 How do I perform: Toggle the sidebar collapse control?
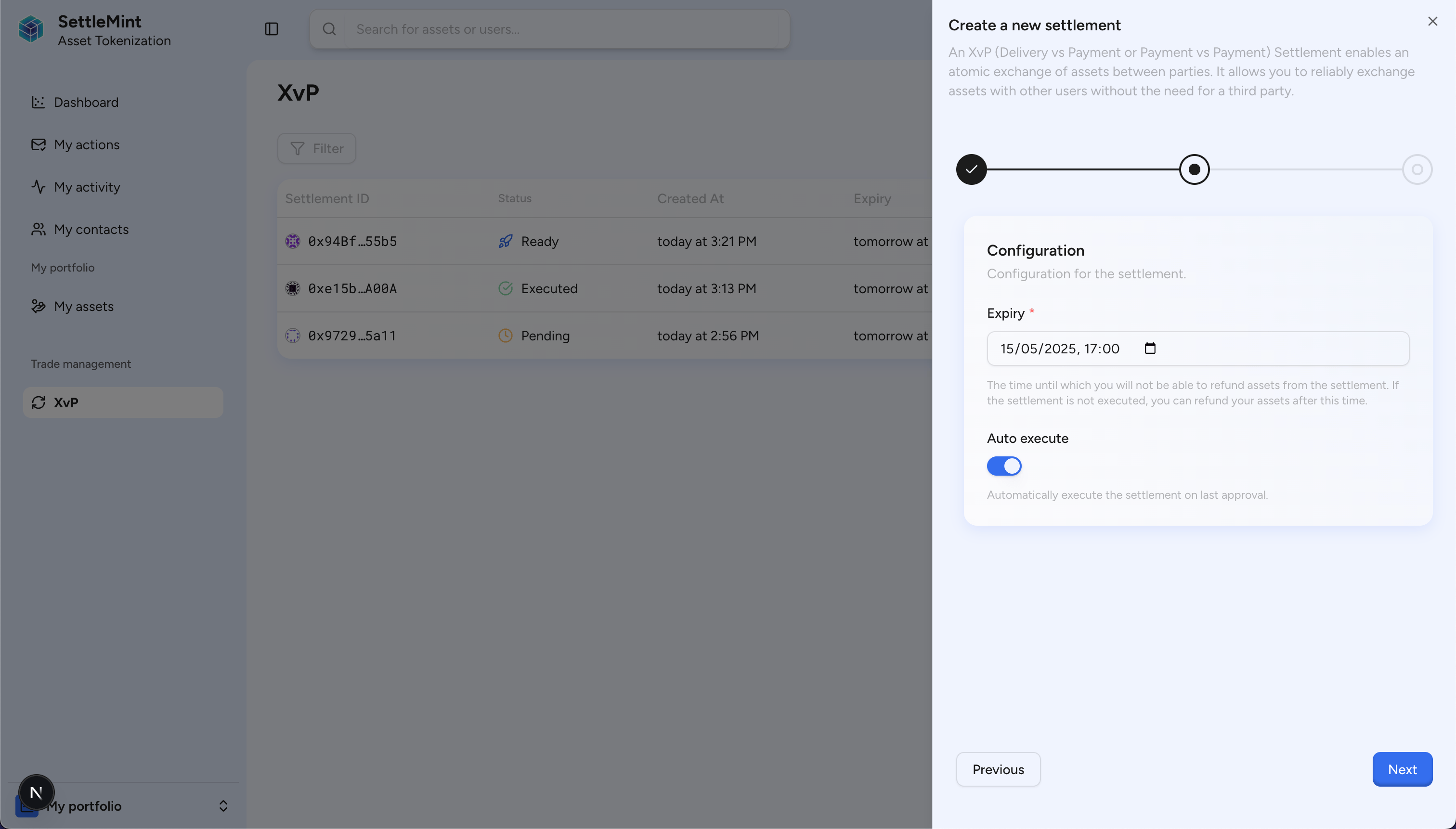[x=271, y=28]
